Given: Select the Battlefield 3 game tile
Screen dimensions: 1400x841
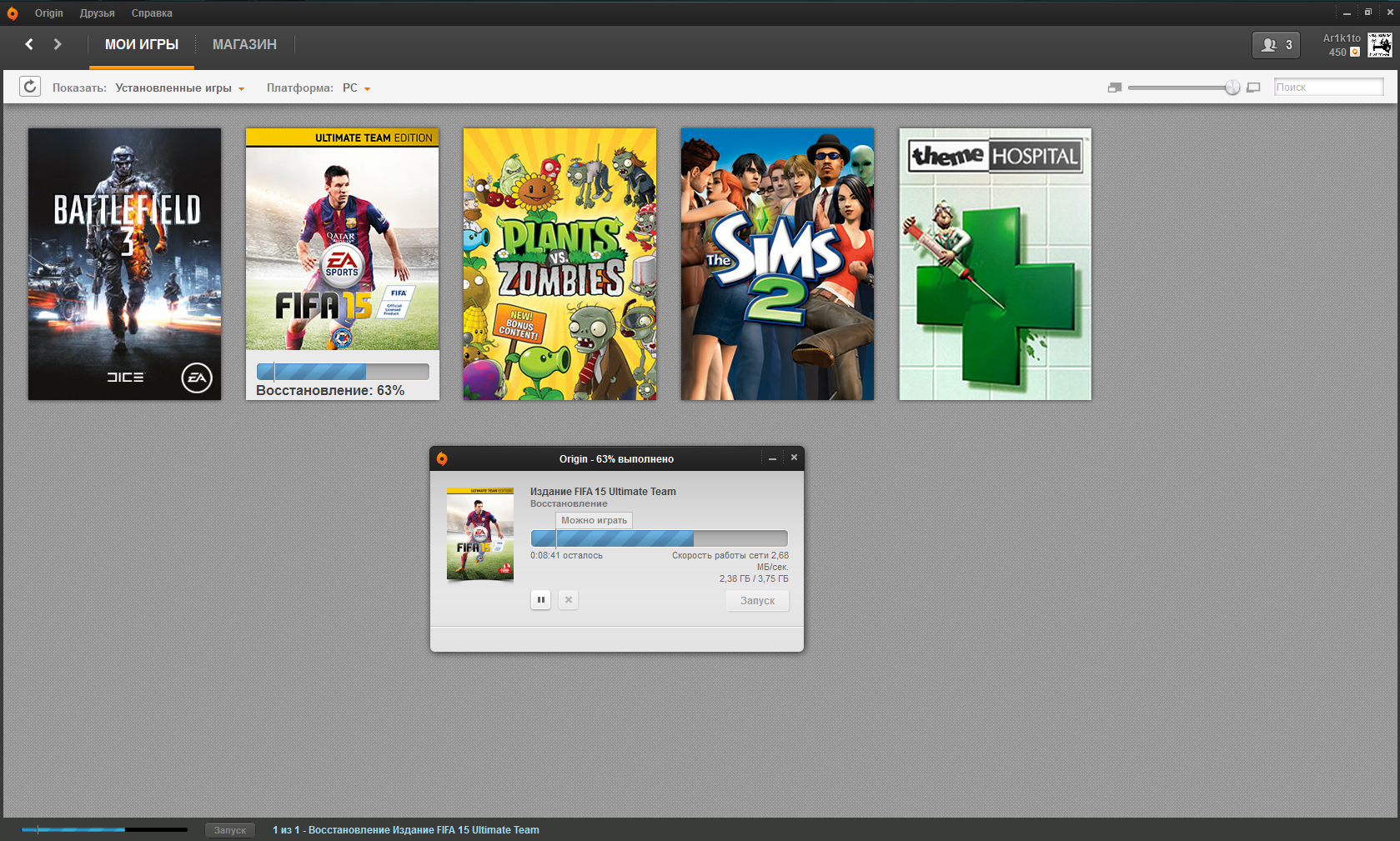Looking at the screenshot, I should pyautogui.click(x=125, y=264).
